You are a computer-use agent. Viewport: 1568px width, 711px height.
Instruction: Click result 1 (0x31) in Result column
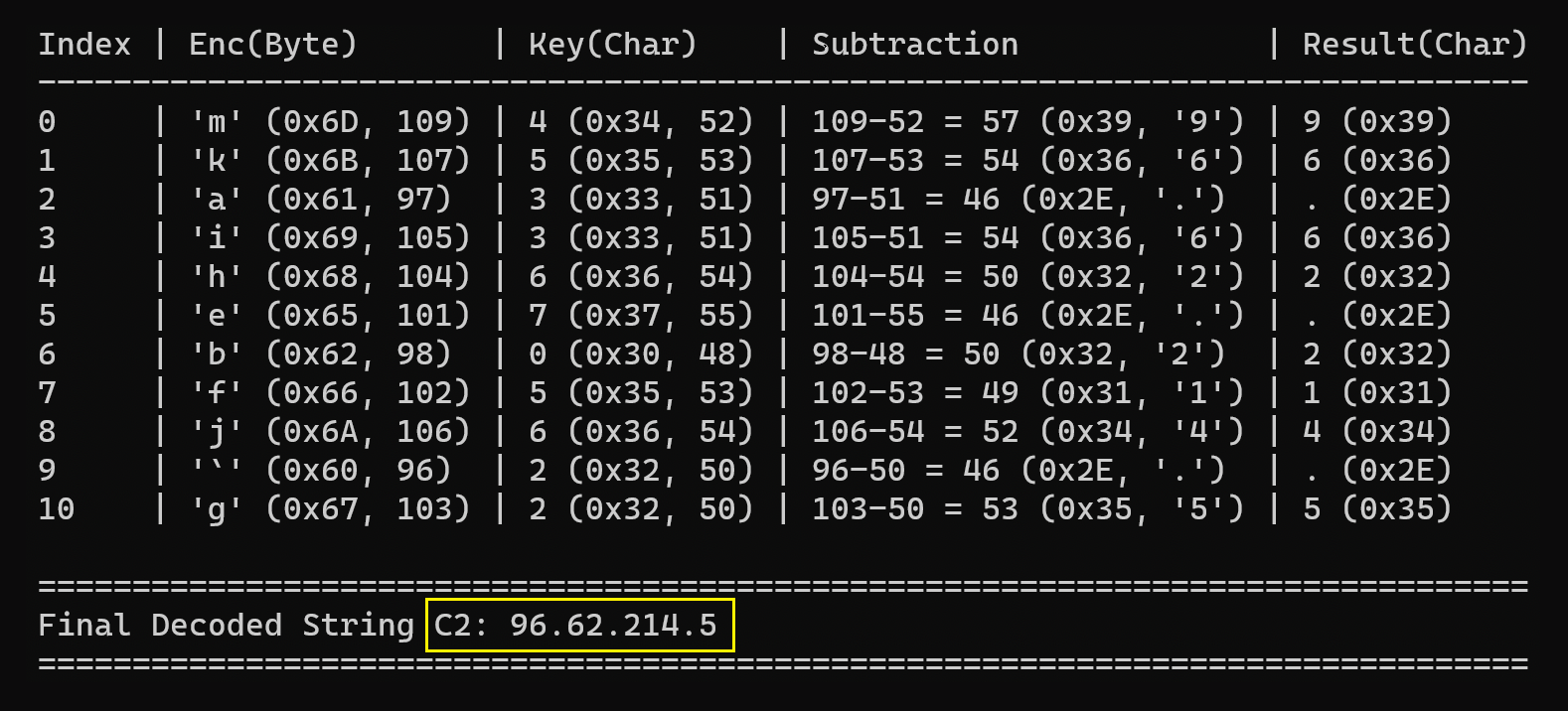(x=1377, y=393)
